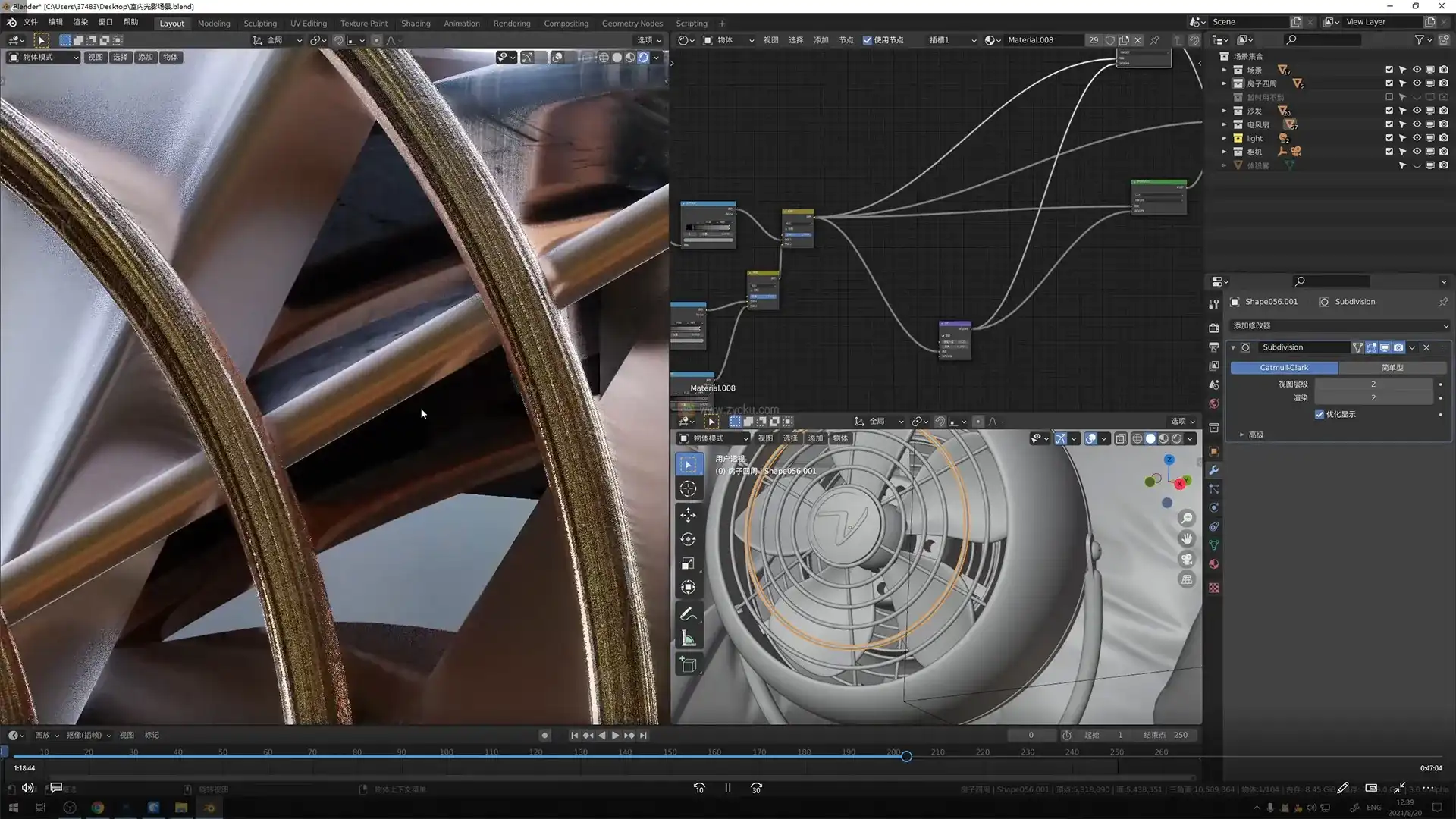Open the Modifier properties wrench tab
The height and width of the screenshot is (819, 1456).
pos(1214,470)
